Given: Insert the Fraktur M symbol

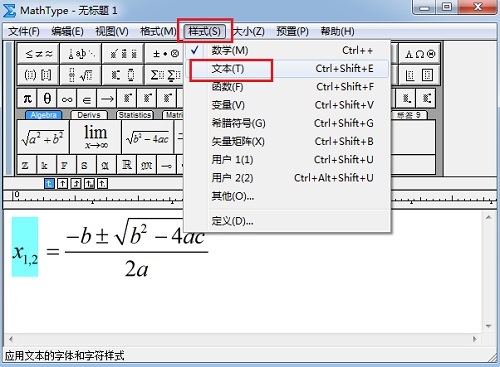Looking at the screenshot, I should [x=146, y=165].
